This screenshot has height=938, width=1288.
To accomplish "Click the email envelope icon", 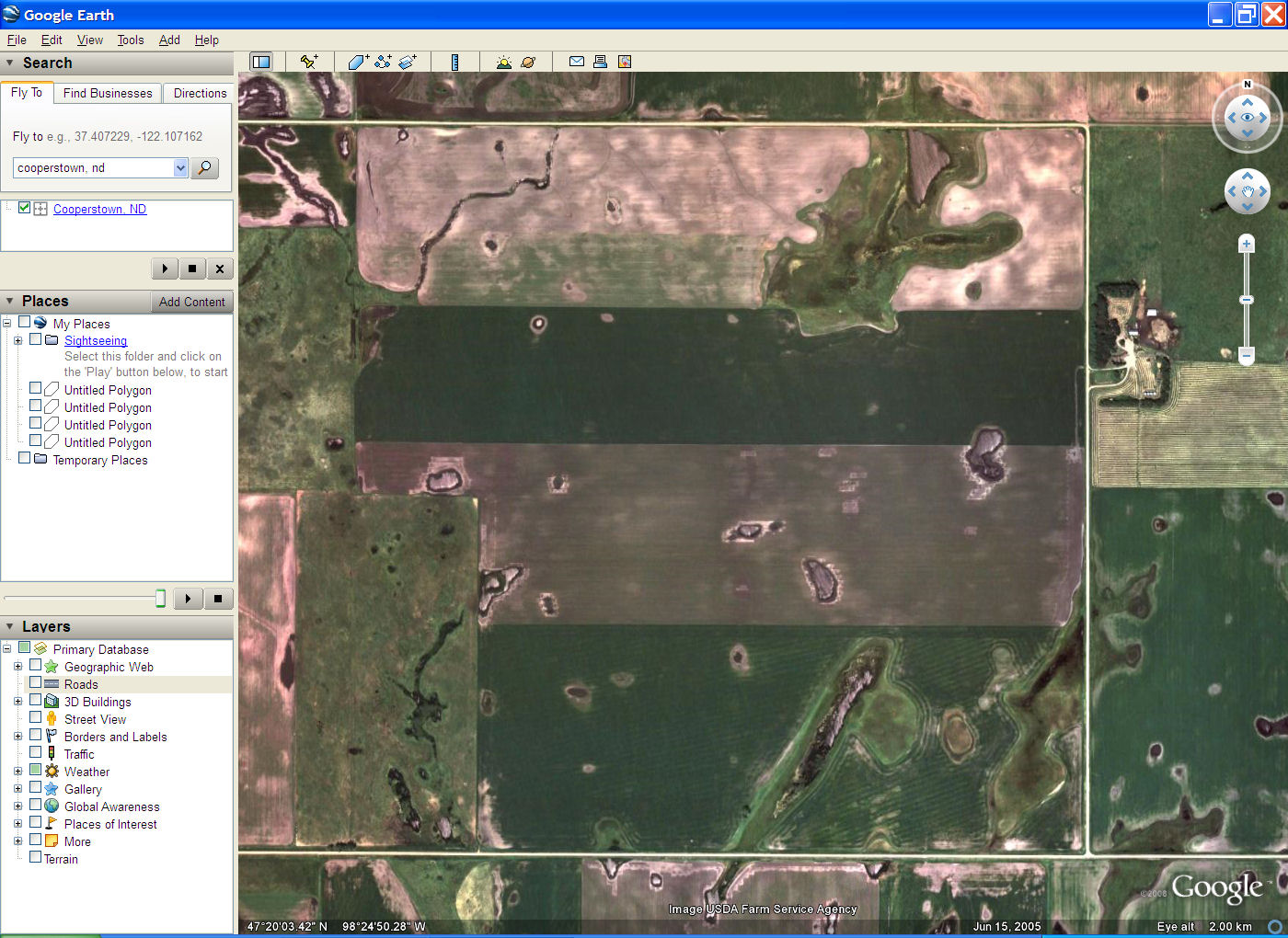I will click(x=577, y=62).
